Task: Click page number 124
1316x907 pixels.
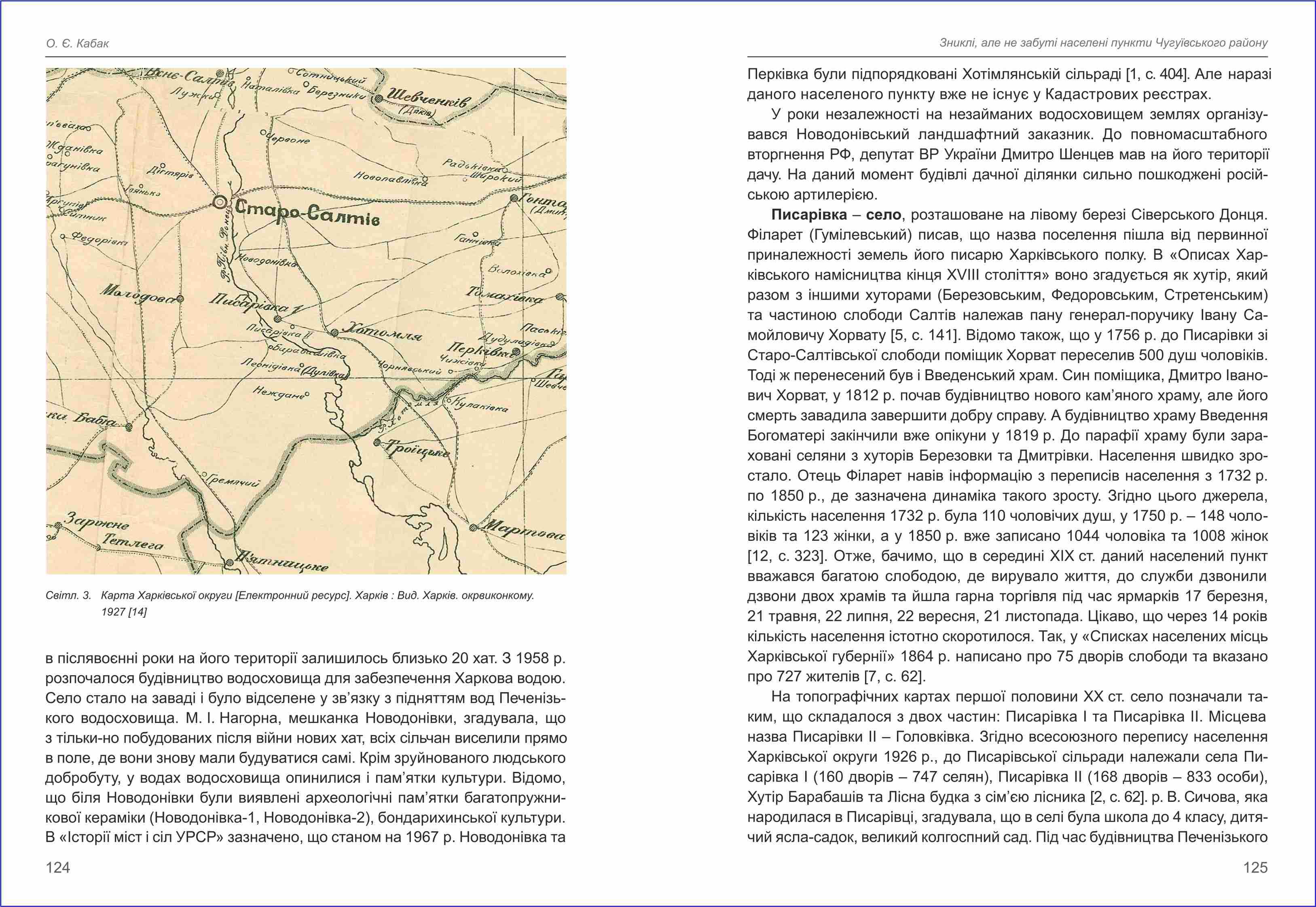Action: [58, 867]
